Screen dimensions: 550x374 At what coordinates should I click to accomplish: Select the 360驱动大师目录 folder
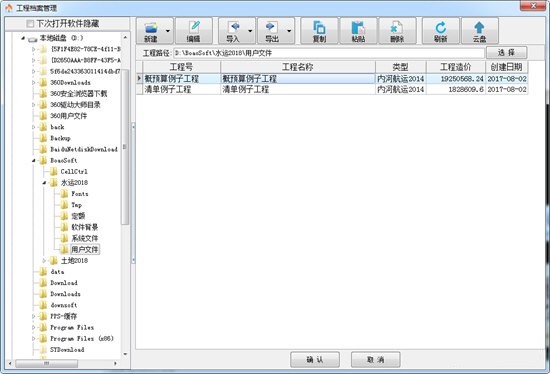pos(75,105)
